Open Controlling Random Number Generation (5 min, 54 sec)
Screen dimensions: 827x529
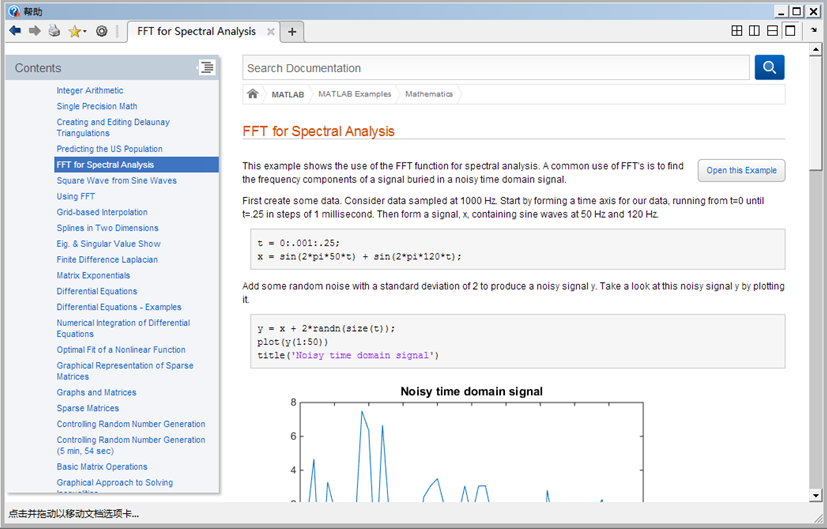click(x=131, y=446)
